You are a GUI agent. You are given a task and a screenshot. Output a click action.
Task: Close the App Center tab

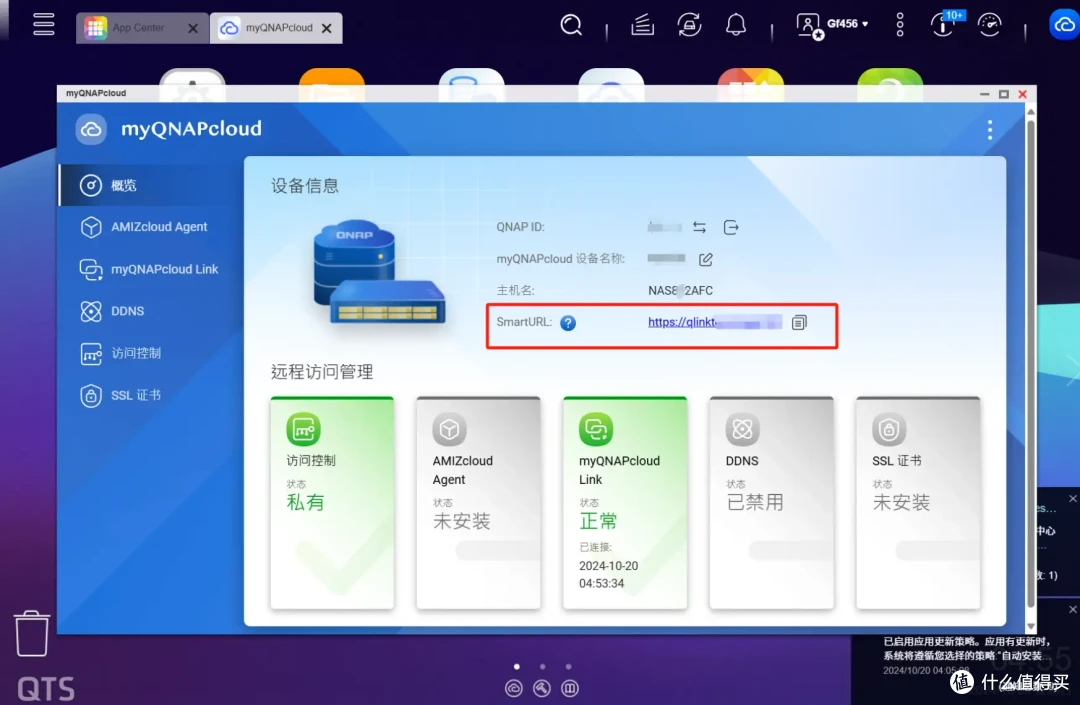pyautogui.click(x=193, y=28)
